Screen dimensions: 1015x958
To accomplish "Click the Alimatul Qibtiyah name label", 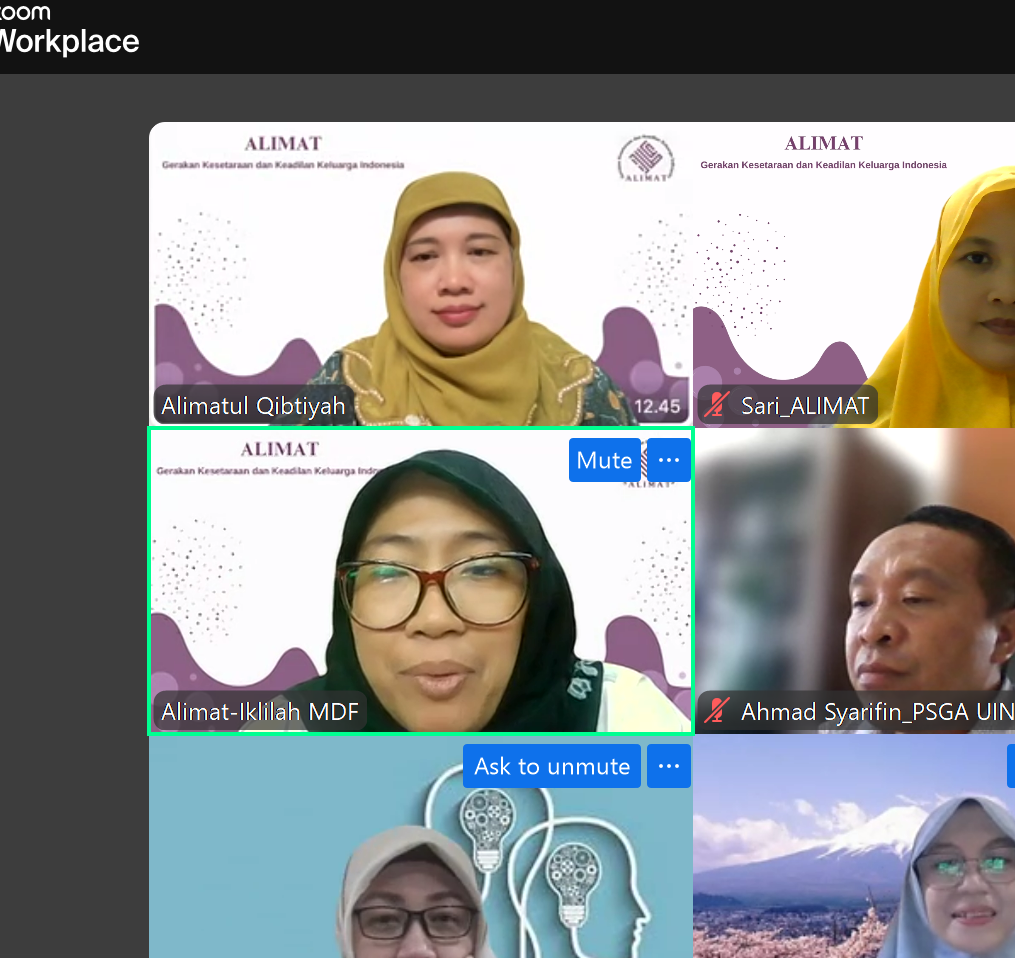I will [253, 405].
